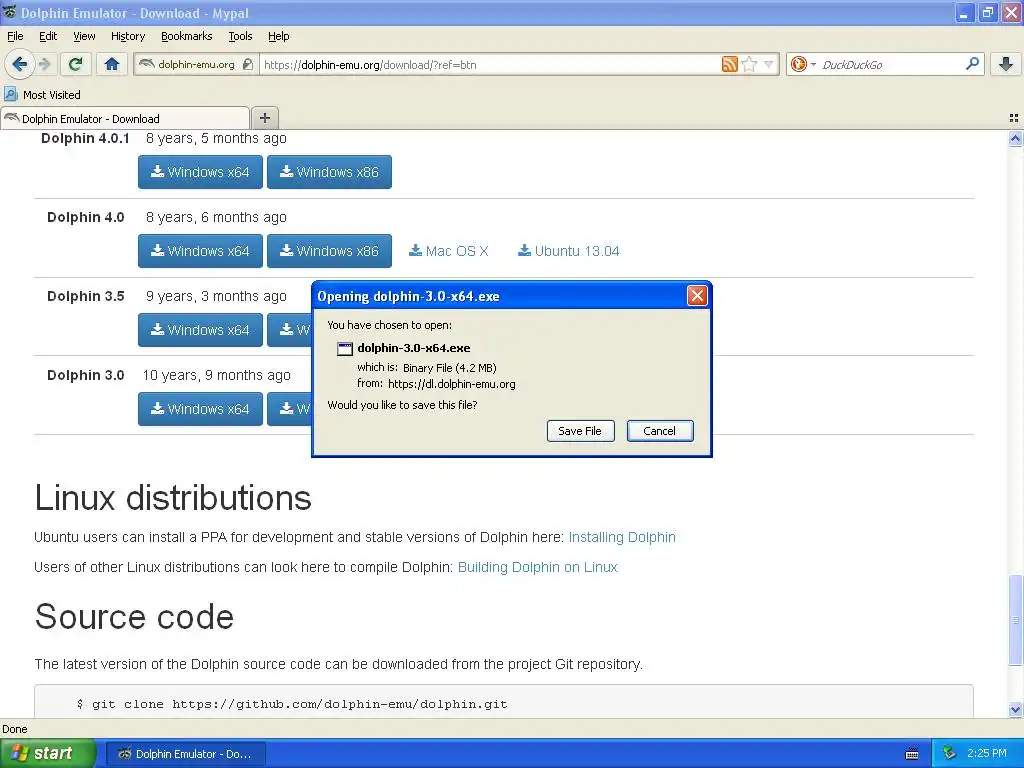
Task: Open the Downloads arrow toolbar button
Action: pos(1006,64)
